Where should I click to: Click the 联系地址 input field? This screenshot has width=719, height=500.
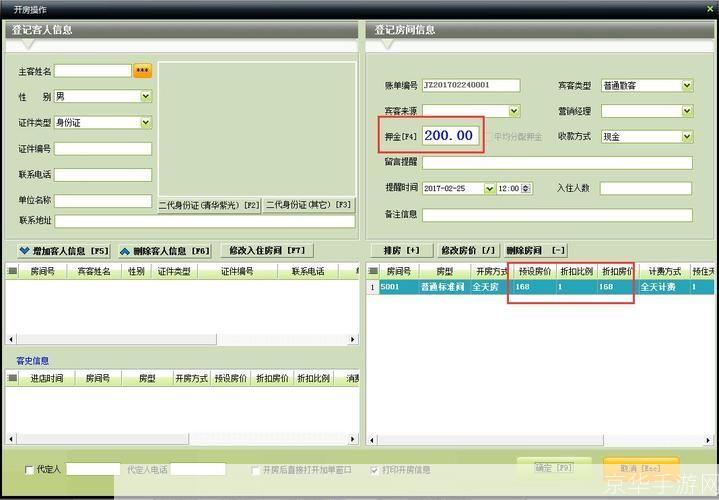pos(205,221)
